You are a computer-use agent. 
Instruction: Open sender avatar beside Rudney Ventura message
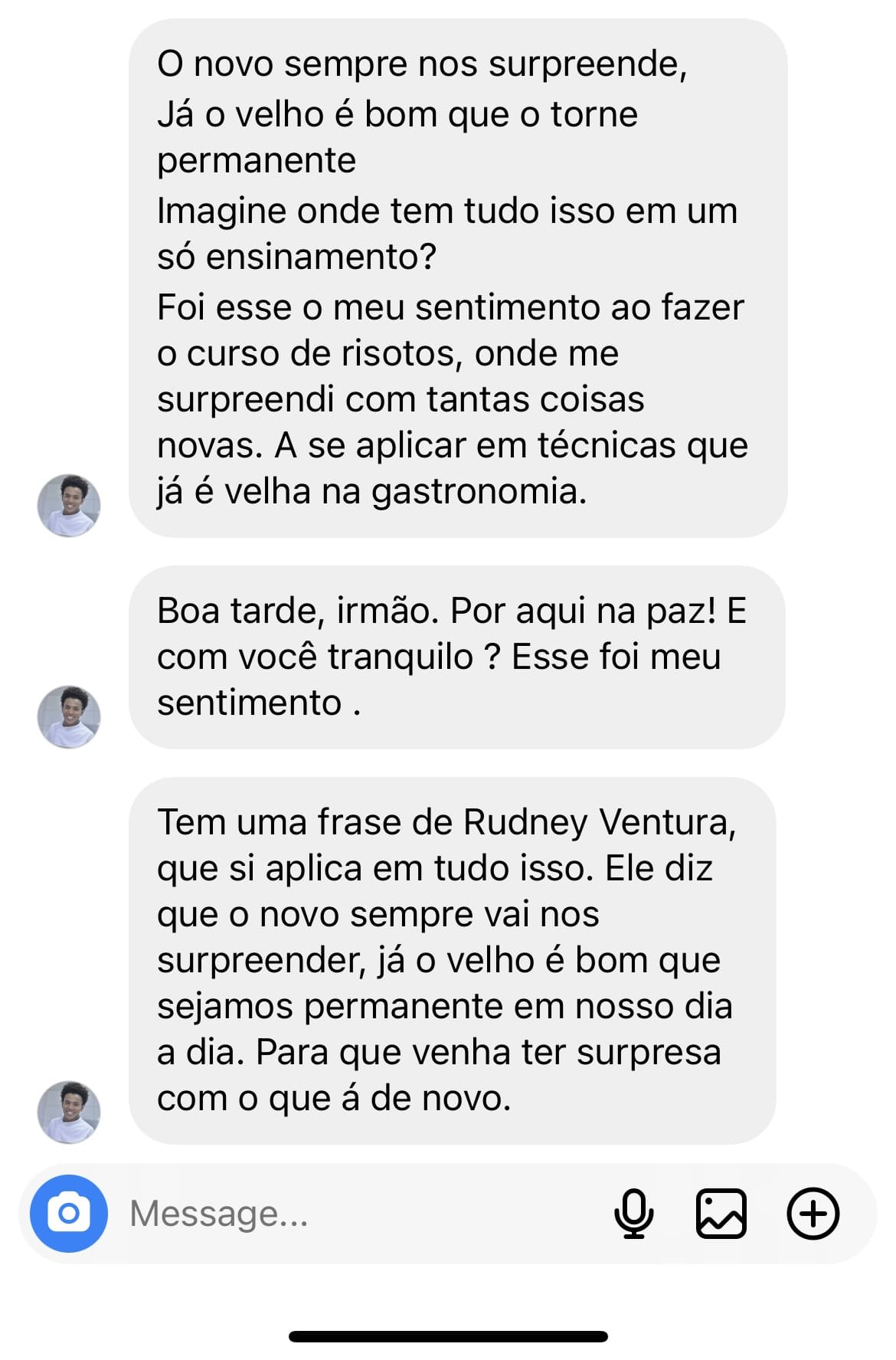(69, 1112)
